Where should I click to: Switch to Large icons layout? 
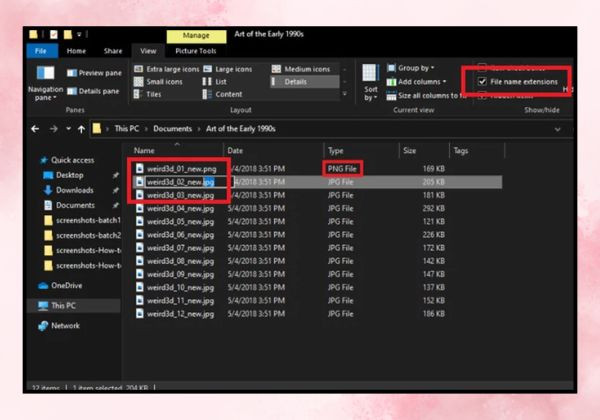click(228, 69)
